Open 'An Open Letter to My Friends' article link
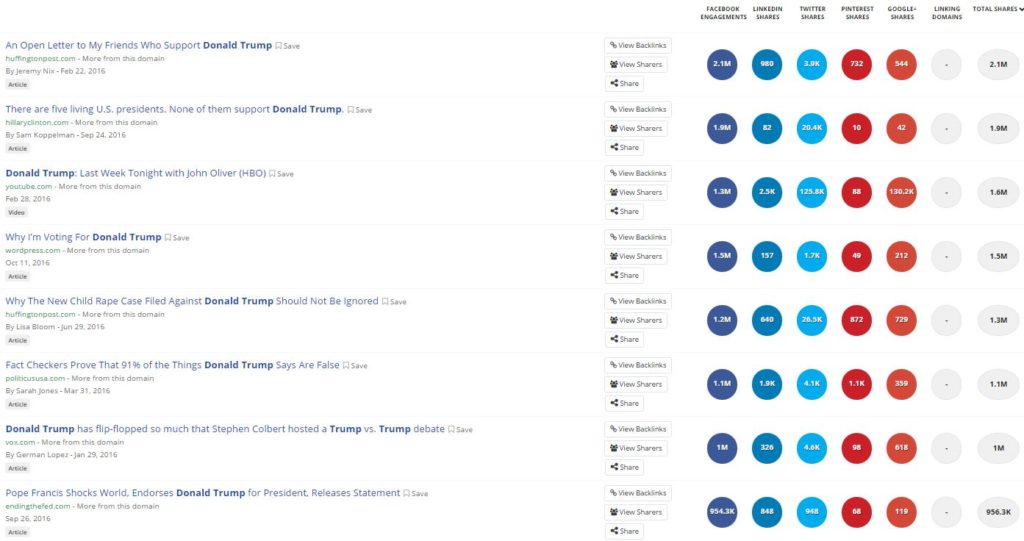 [x=138, y=45]
